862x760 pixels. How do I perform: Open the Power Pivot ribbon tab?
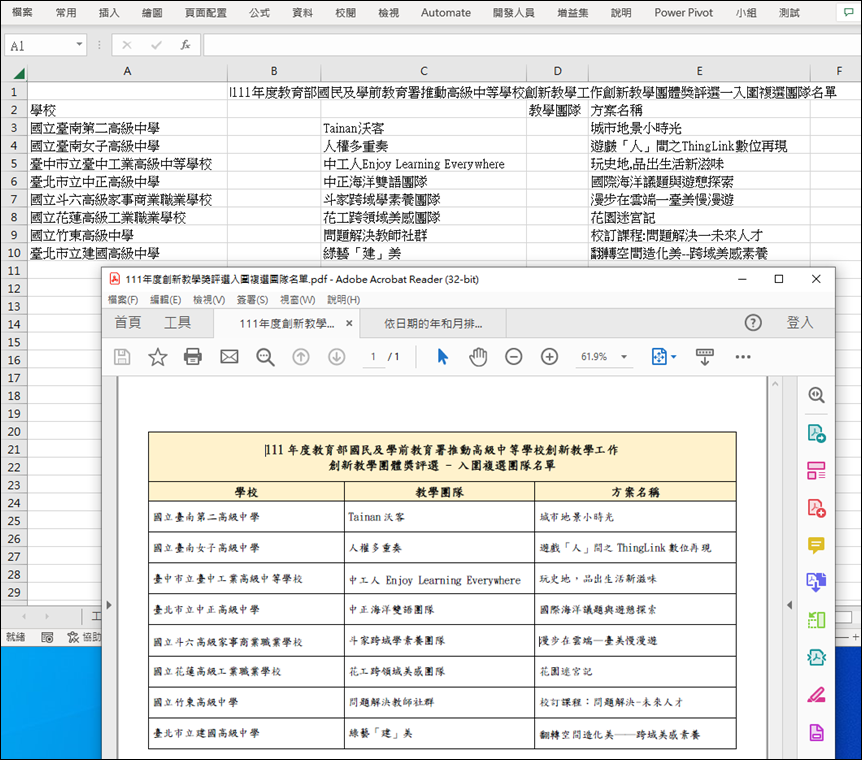pos(684,13)
